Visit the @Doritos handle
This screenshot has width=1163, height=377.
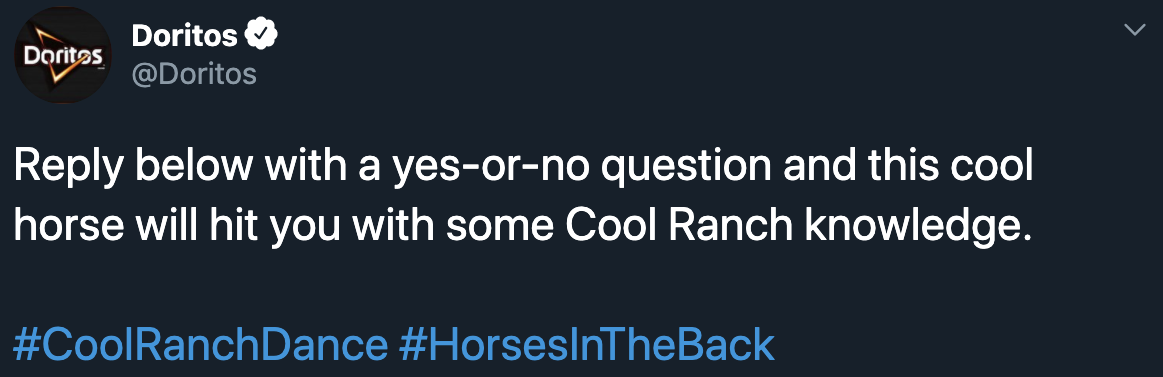click(194, 74)
